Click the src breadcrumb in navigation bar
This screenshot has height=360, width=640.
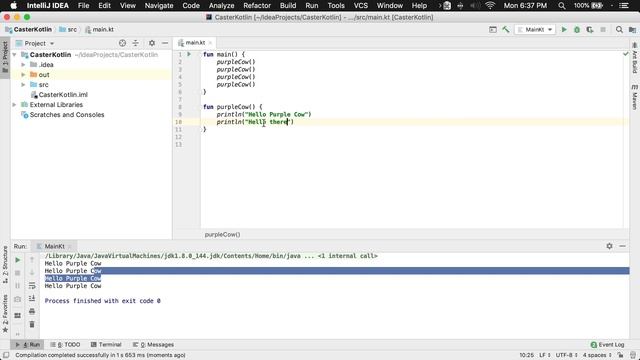pos(68,29)
